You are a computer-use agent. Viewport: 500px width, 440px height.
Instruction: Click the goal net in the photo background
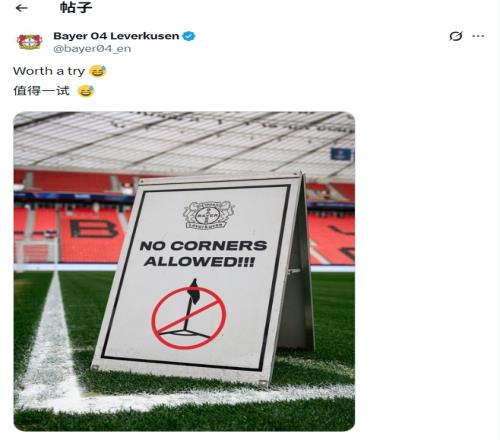pyautogui.click(x=35, y=252)
